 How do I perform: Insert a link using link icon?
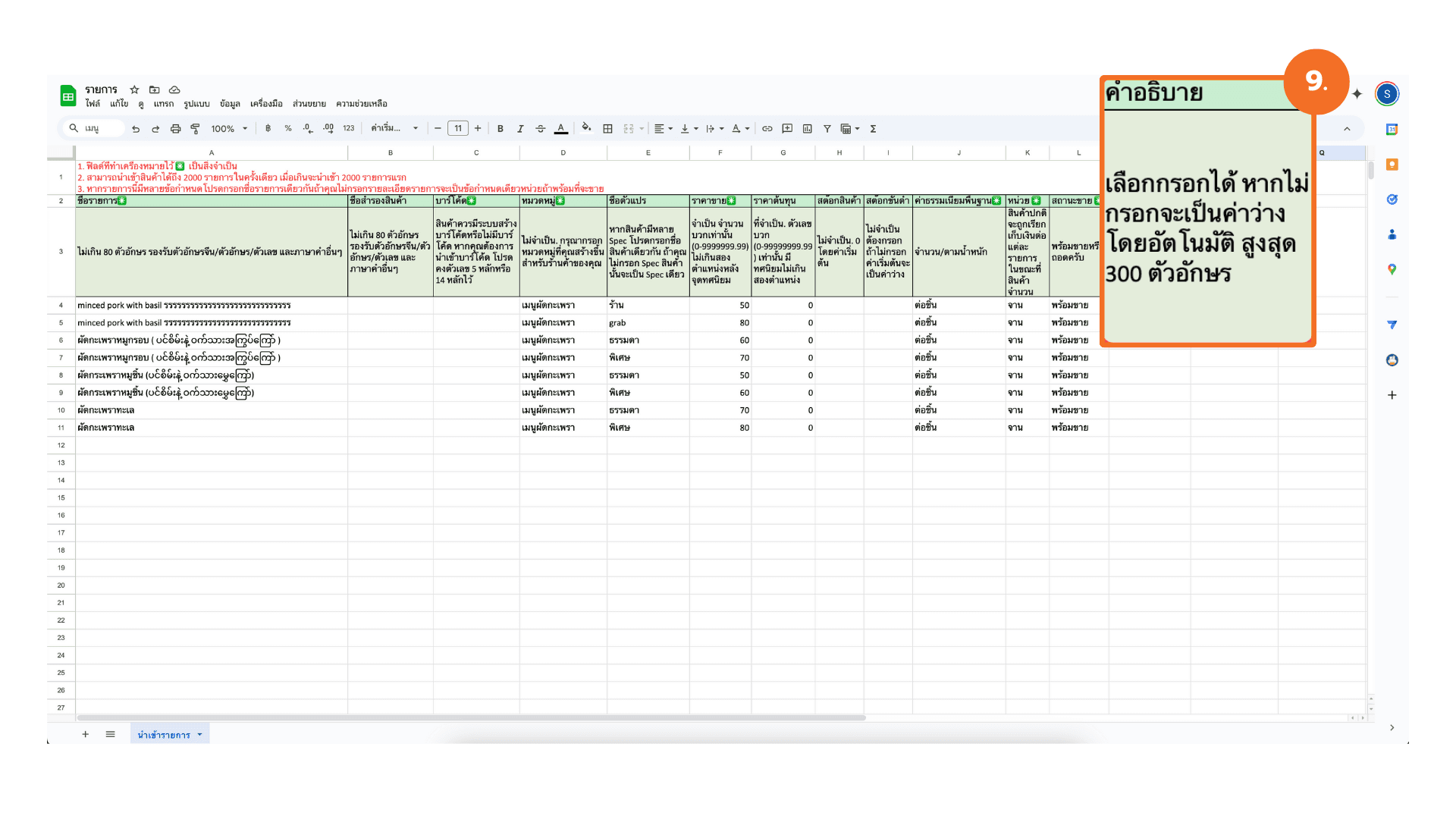[x=767, y=129]
